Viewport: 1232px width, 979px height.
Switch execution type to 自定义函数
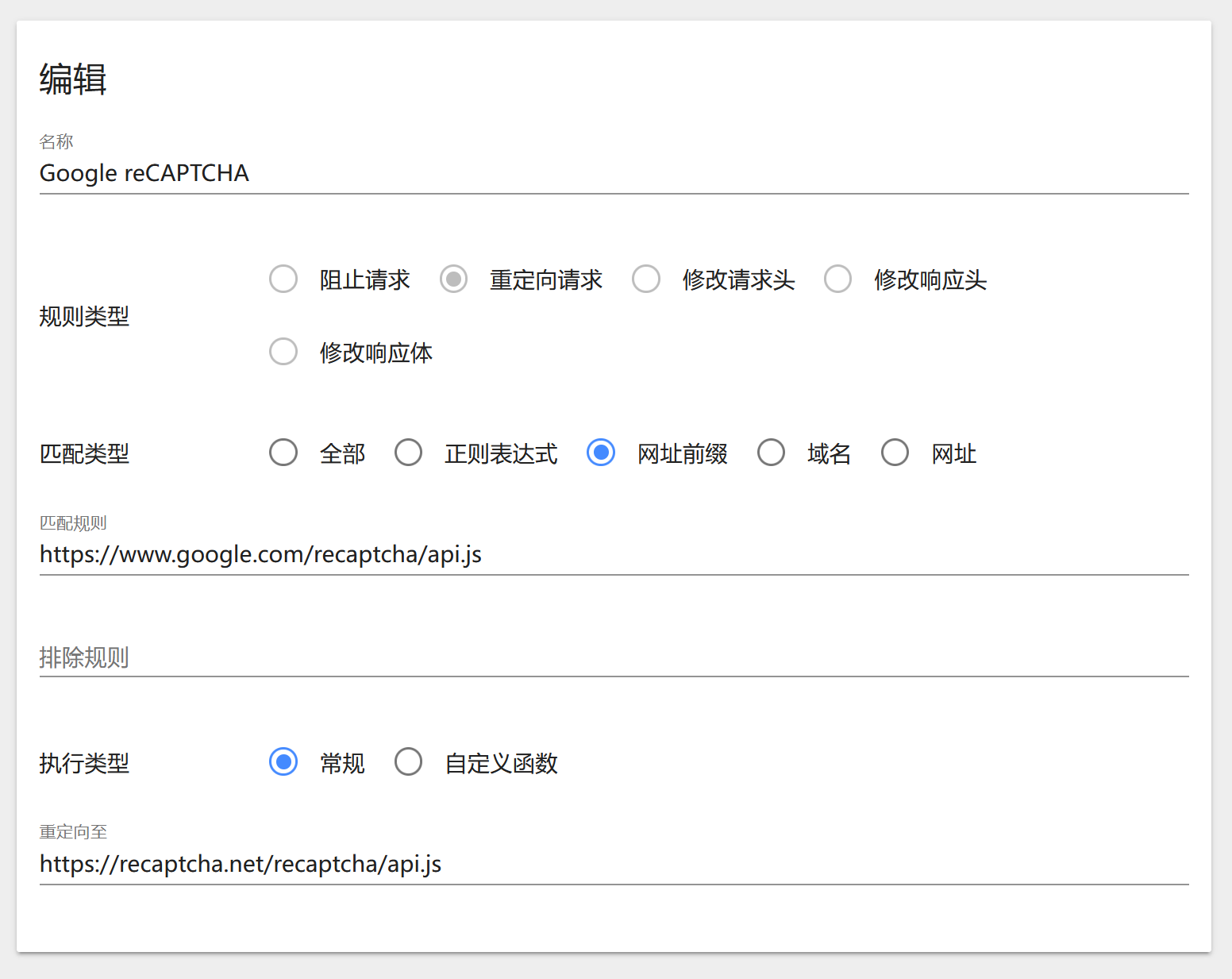[409, 762]
